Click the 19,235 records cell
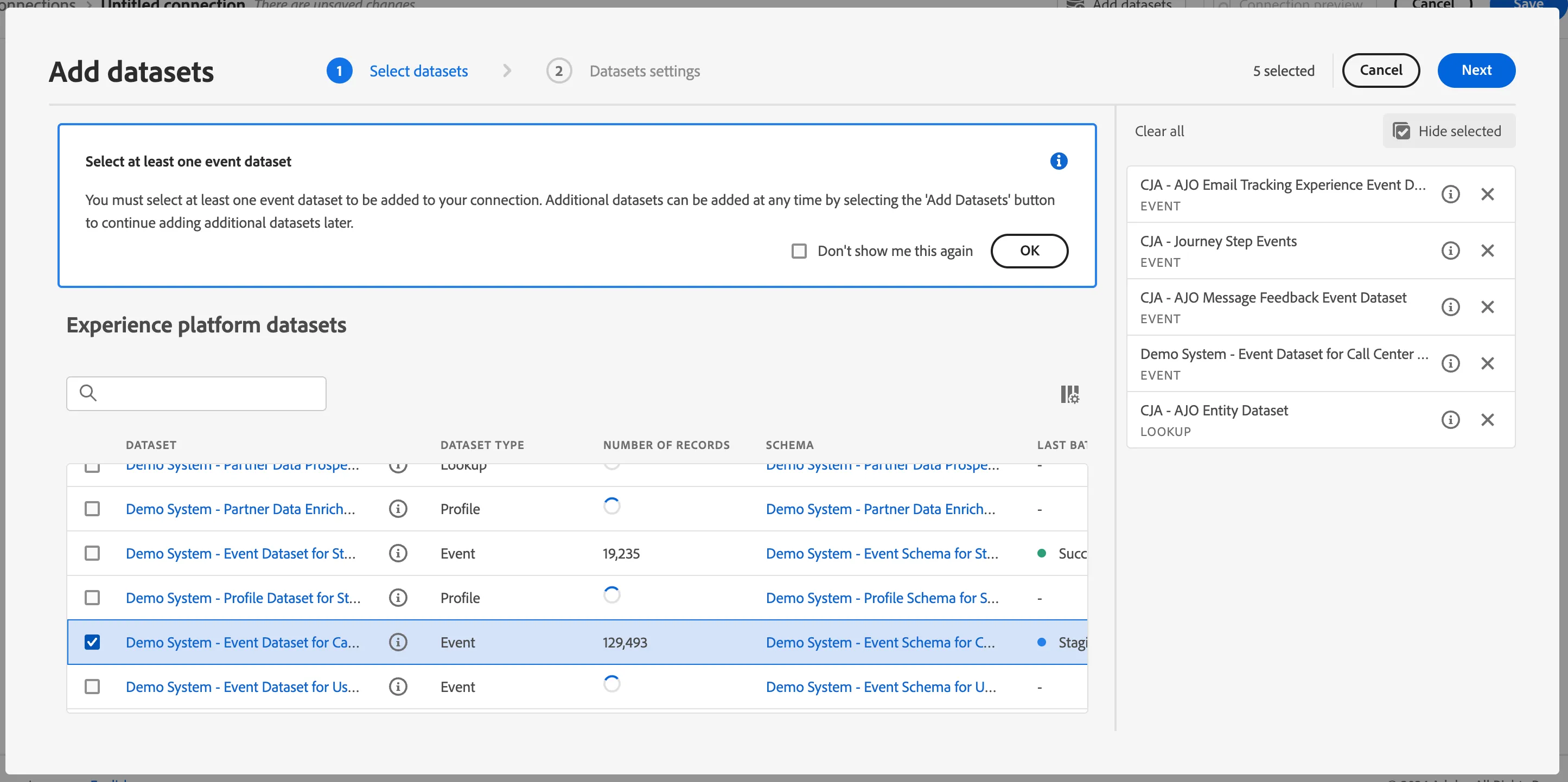The image size is (1568, 782). tap(621, 553)
